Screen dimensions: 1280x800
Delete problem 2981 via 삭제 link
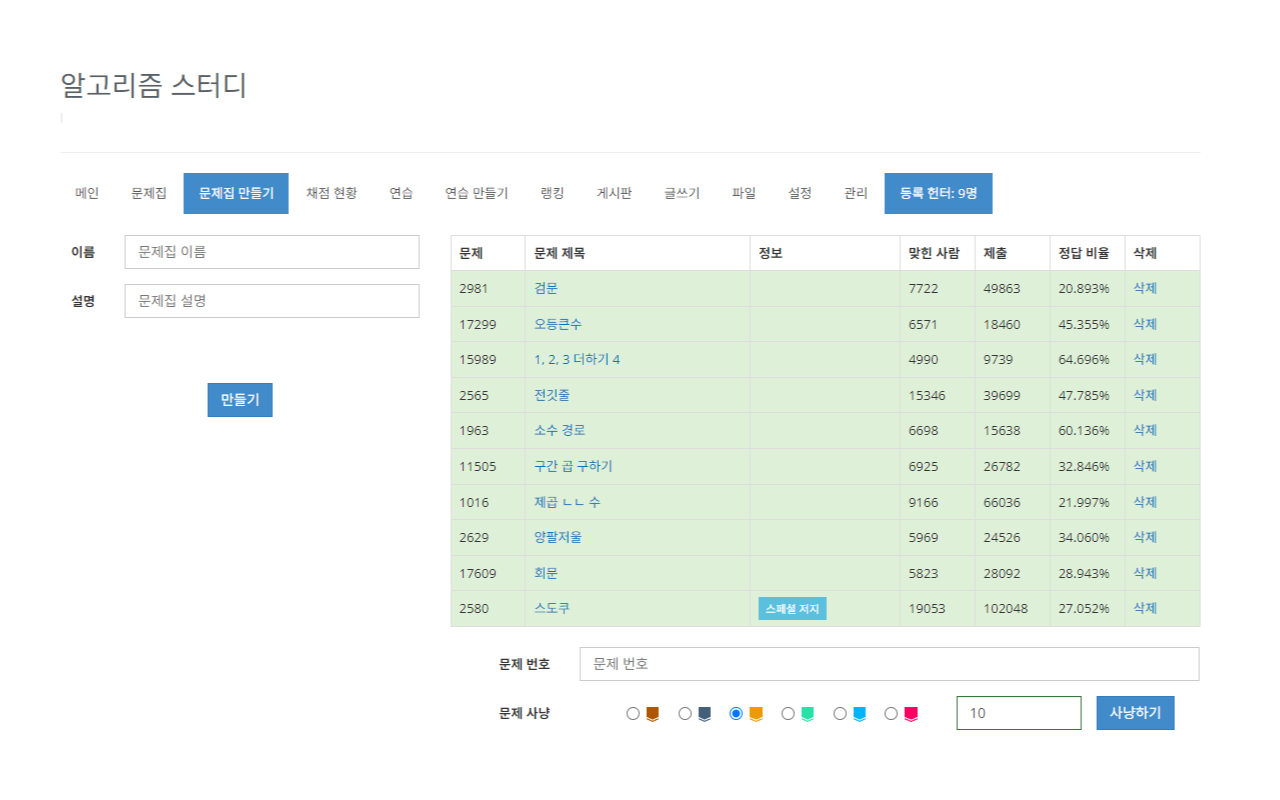[x=1145, y=288]
